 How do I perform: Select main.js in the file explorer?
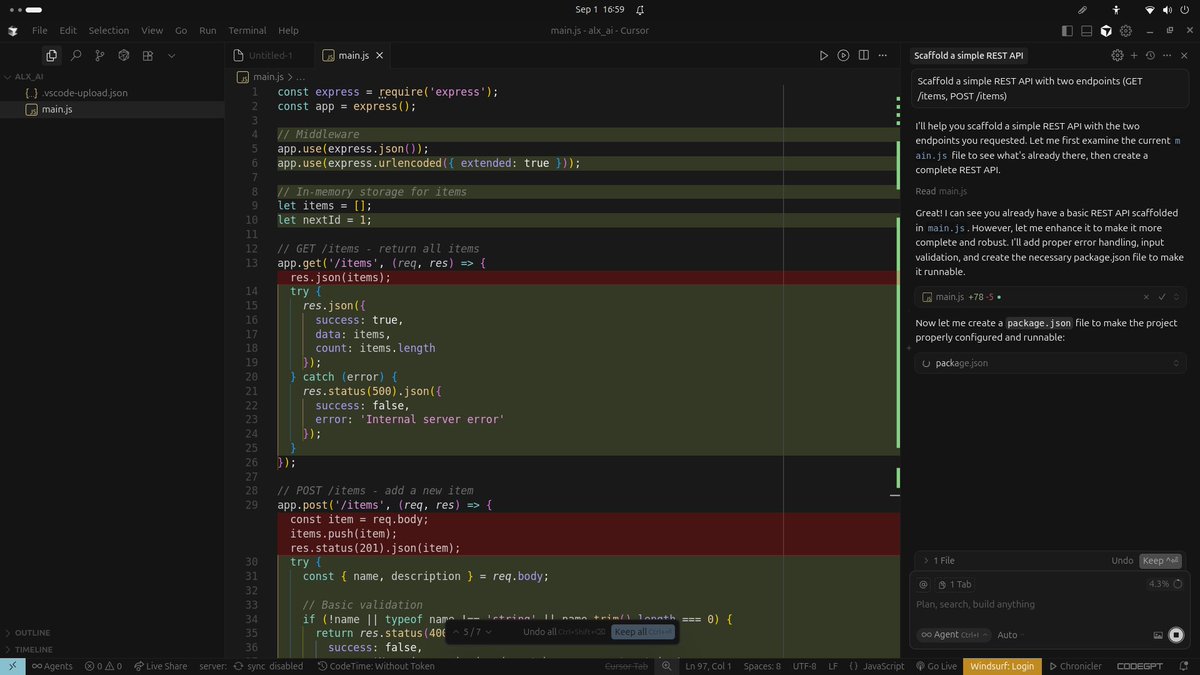[56, 109]
